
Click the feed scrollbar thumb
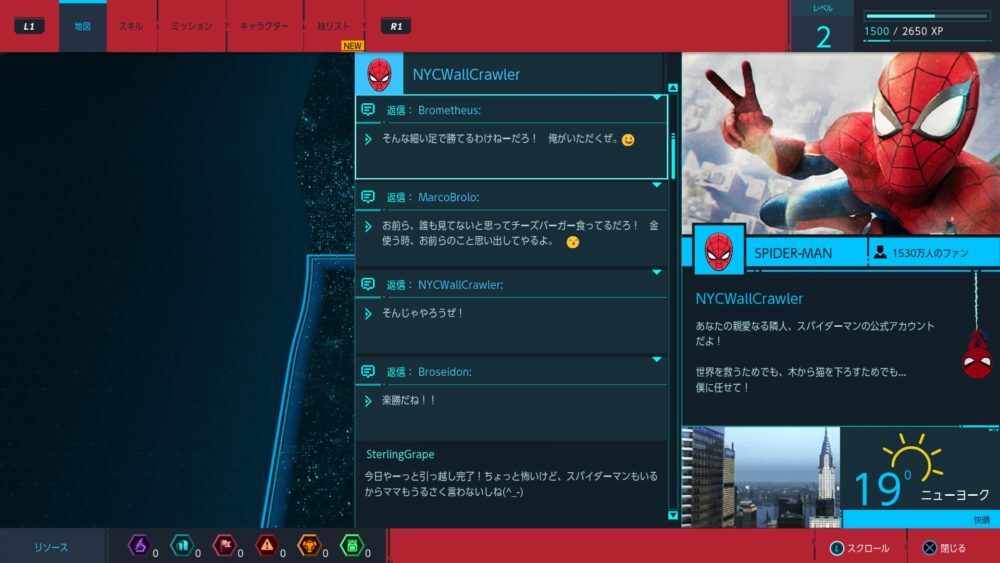pos(673,156)
